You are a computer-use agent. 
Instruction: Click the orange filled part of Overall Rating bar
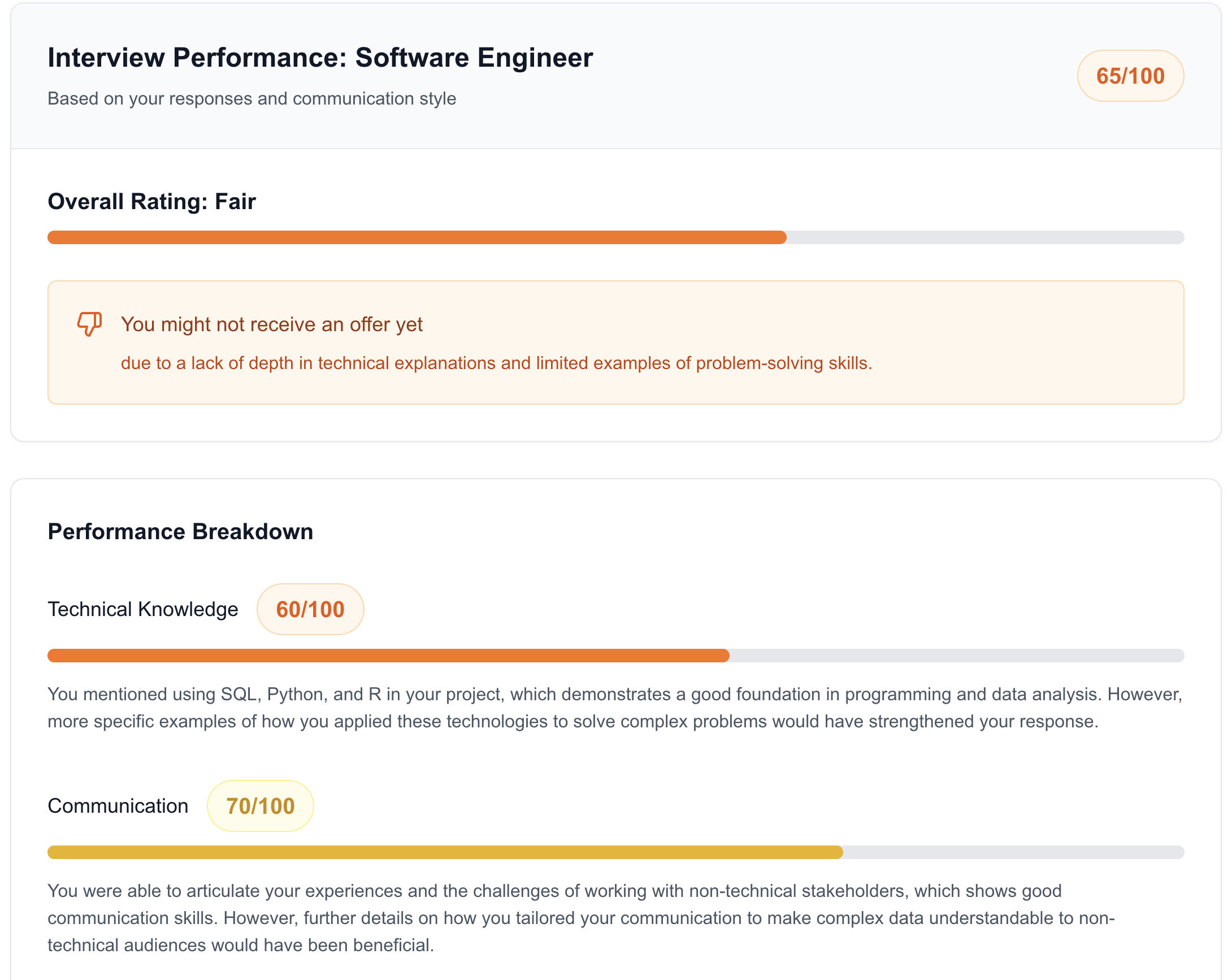coord(417,237)
